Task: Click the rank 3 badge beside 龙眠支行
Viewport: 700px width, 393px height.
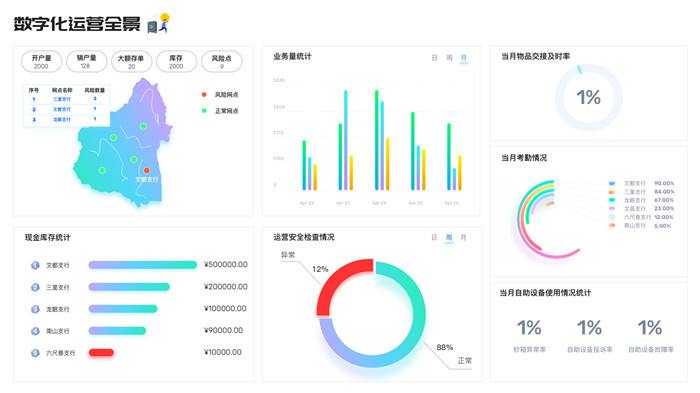Action: pos(35,309)
